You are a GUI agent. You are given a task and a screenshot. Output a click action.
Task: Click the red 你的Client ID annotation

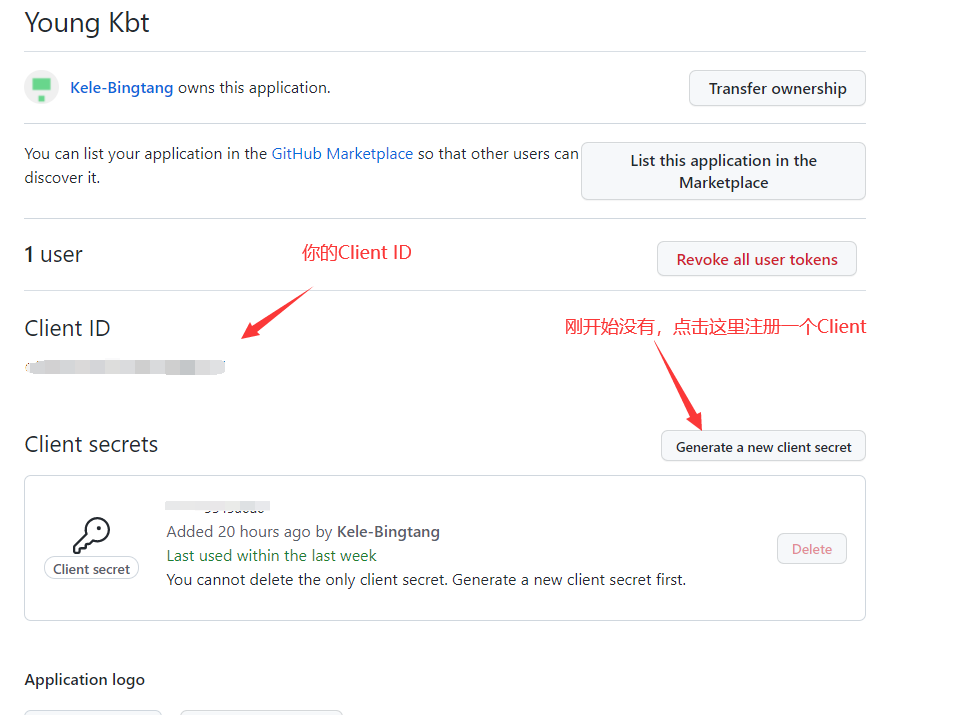[x=356, y=253]
